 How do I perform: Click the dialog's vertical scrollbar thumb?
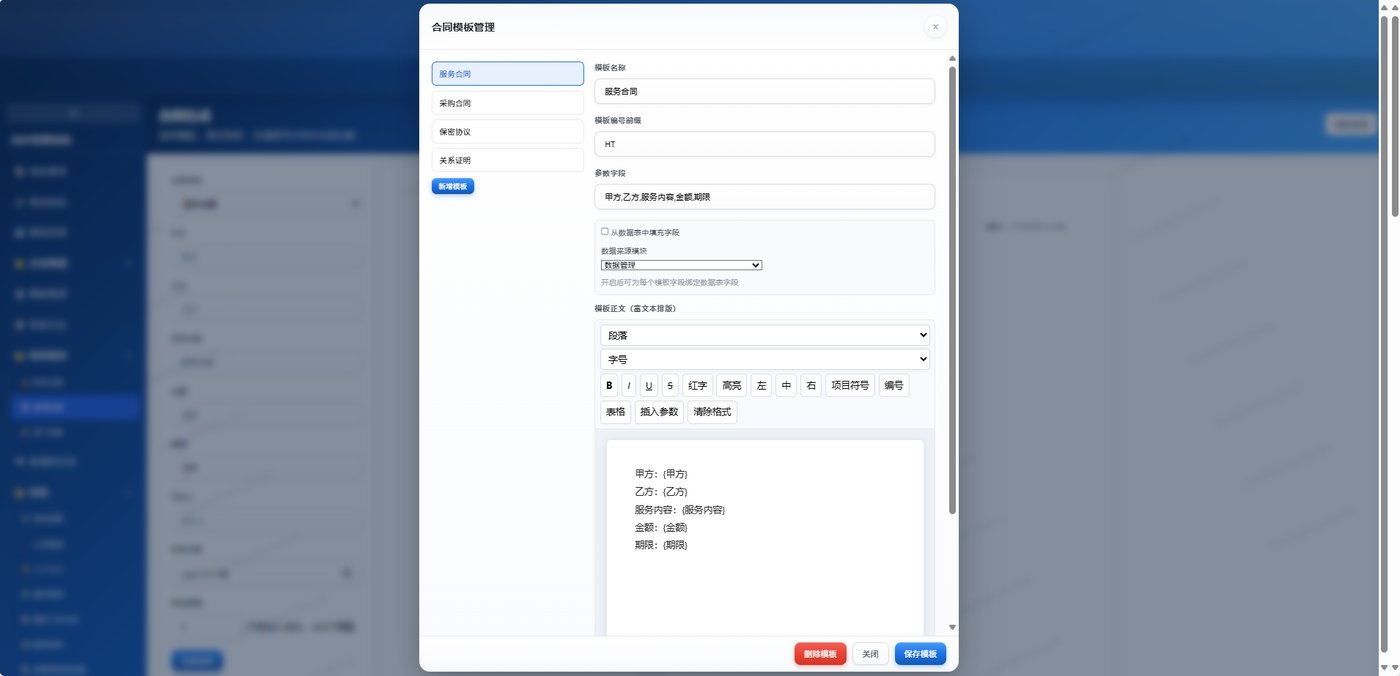coord(952,290)
